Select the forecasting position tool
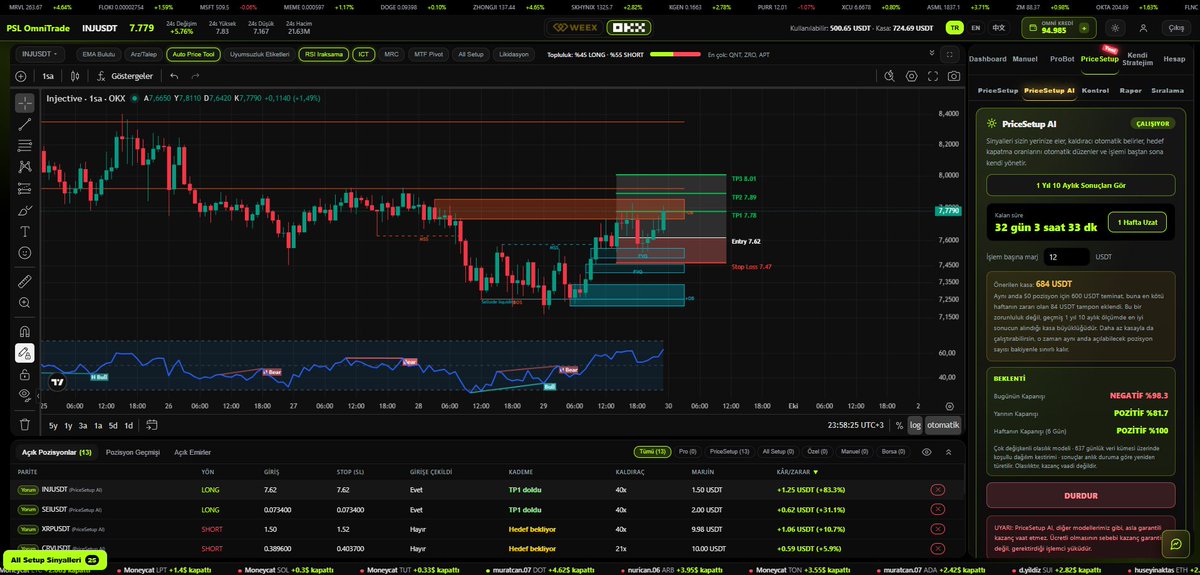 click(25, 188)
